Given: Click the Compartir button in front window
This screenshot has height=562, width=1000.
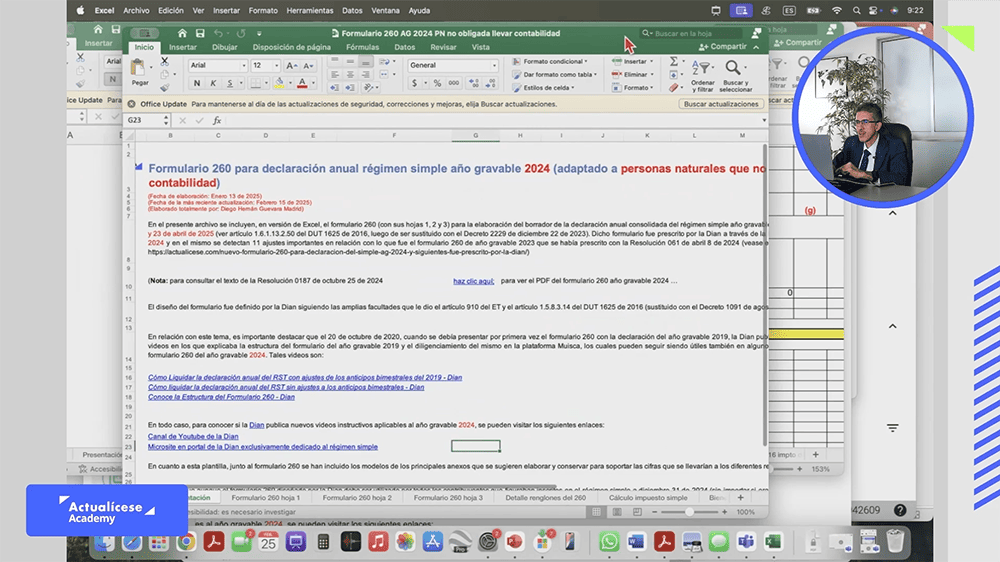Looking at the screenshot, I should [723, 47].
